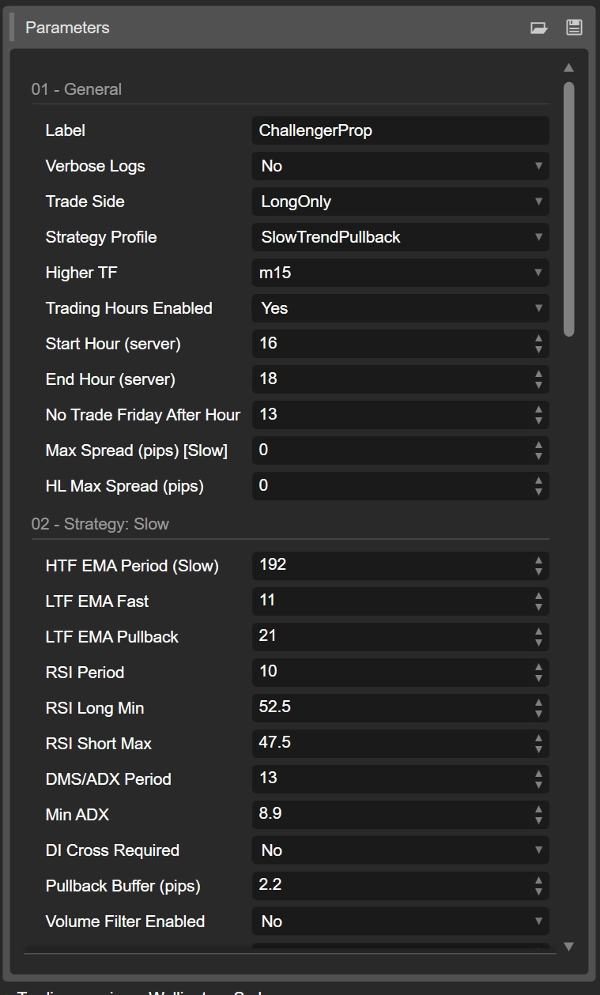
Task: Toggle the Trading Hours Enabled option
Action: click(x=399, y=308)
